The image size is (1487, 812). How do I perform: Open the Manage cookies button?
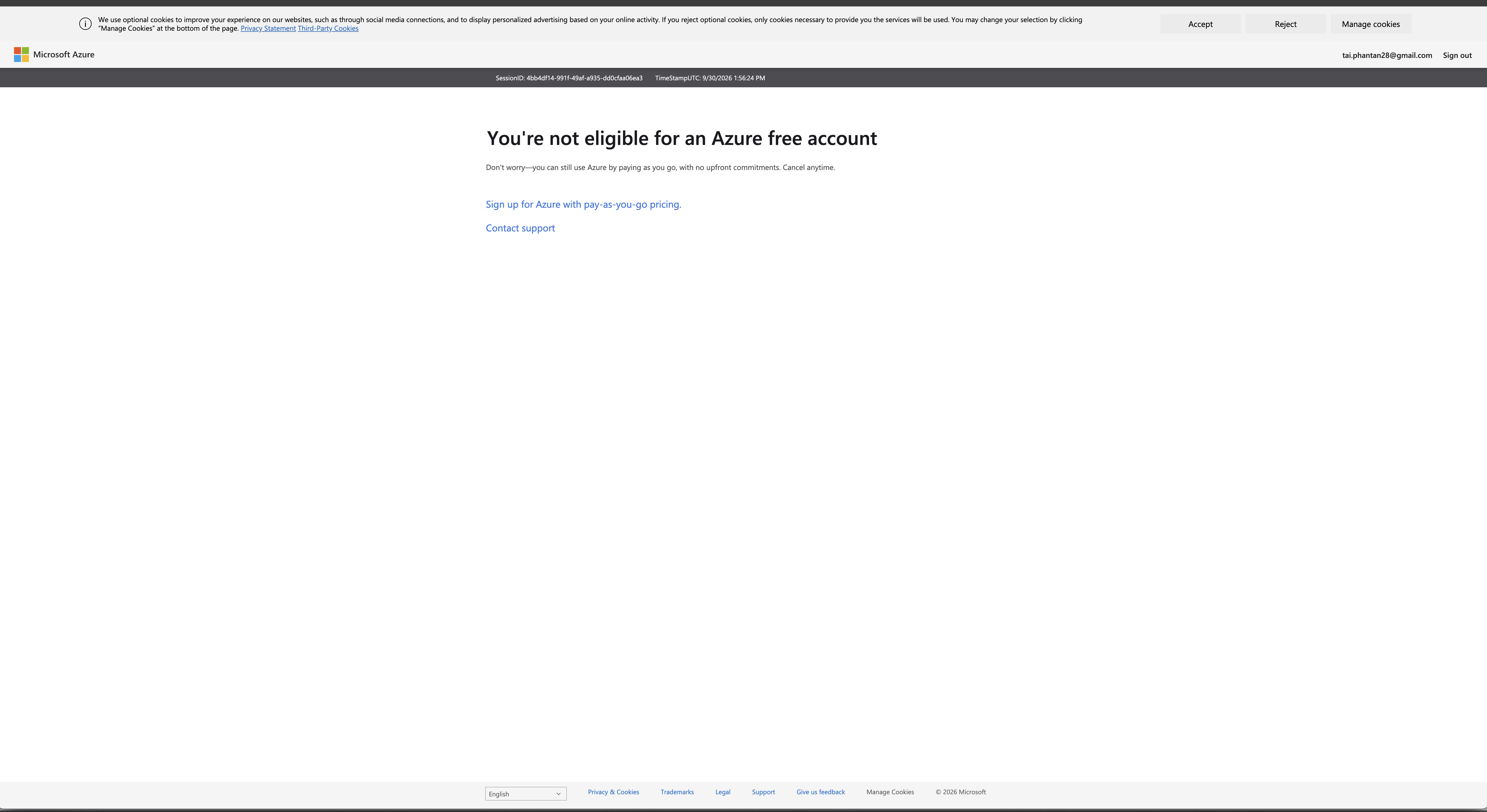(x=1370, y=24)
